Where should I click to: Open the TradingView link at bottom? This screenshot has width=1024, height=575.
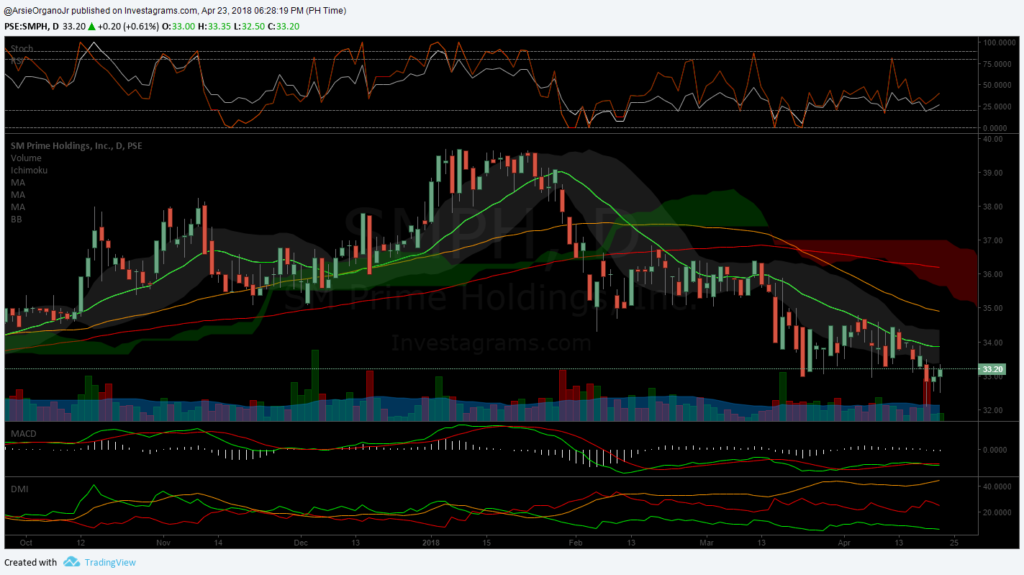110,563
